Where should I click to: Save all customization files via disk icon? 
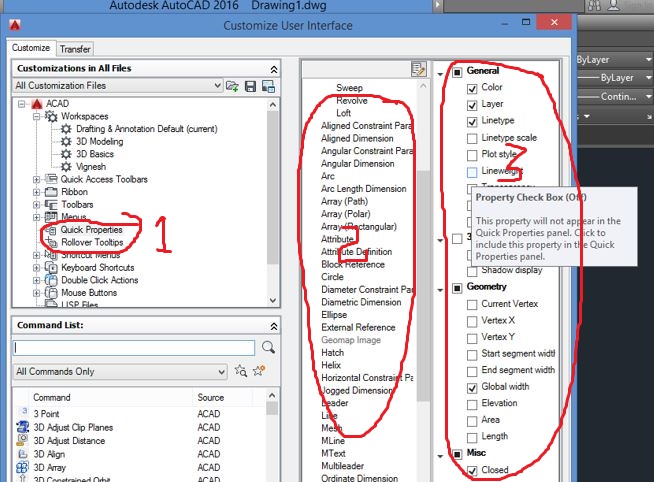click(250, 86)
